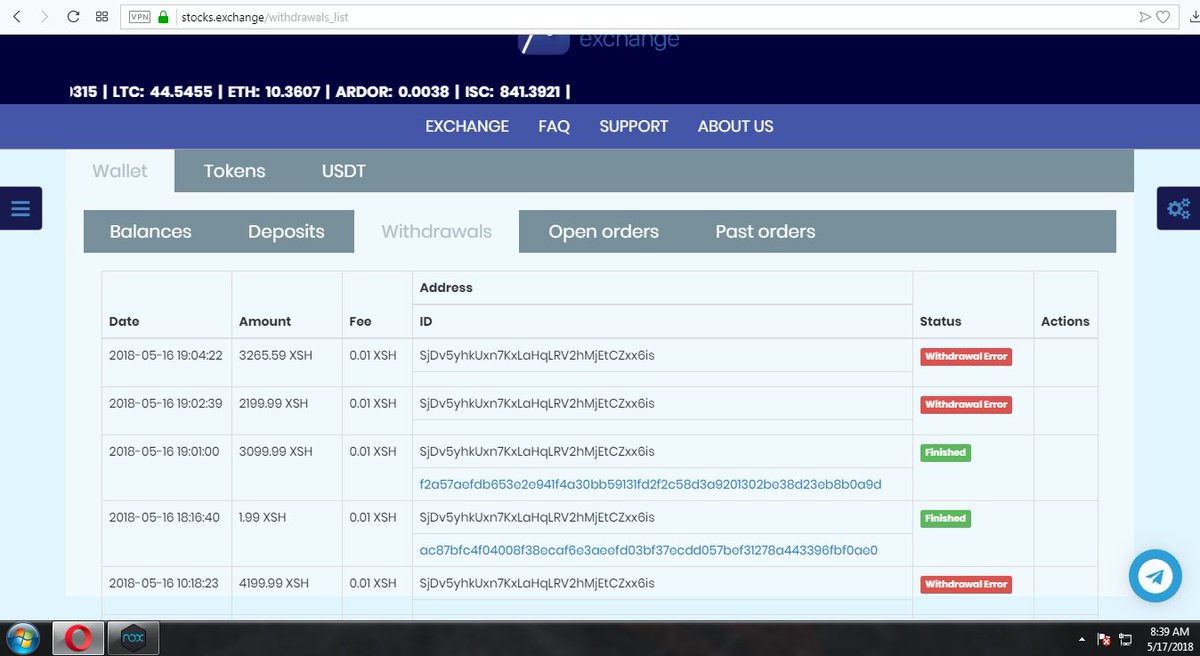The height and width of the screenshot is (656, 1200).
Task: Click amount 1.99 XSH
Action: pyautogui.click(x=263, y=518)
